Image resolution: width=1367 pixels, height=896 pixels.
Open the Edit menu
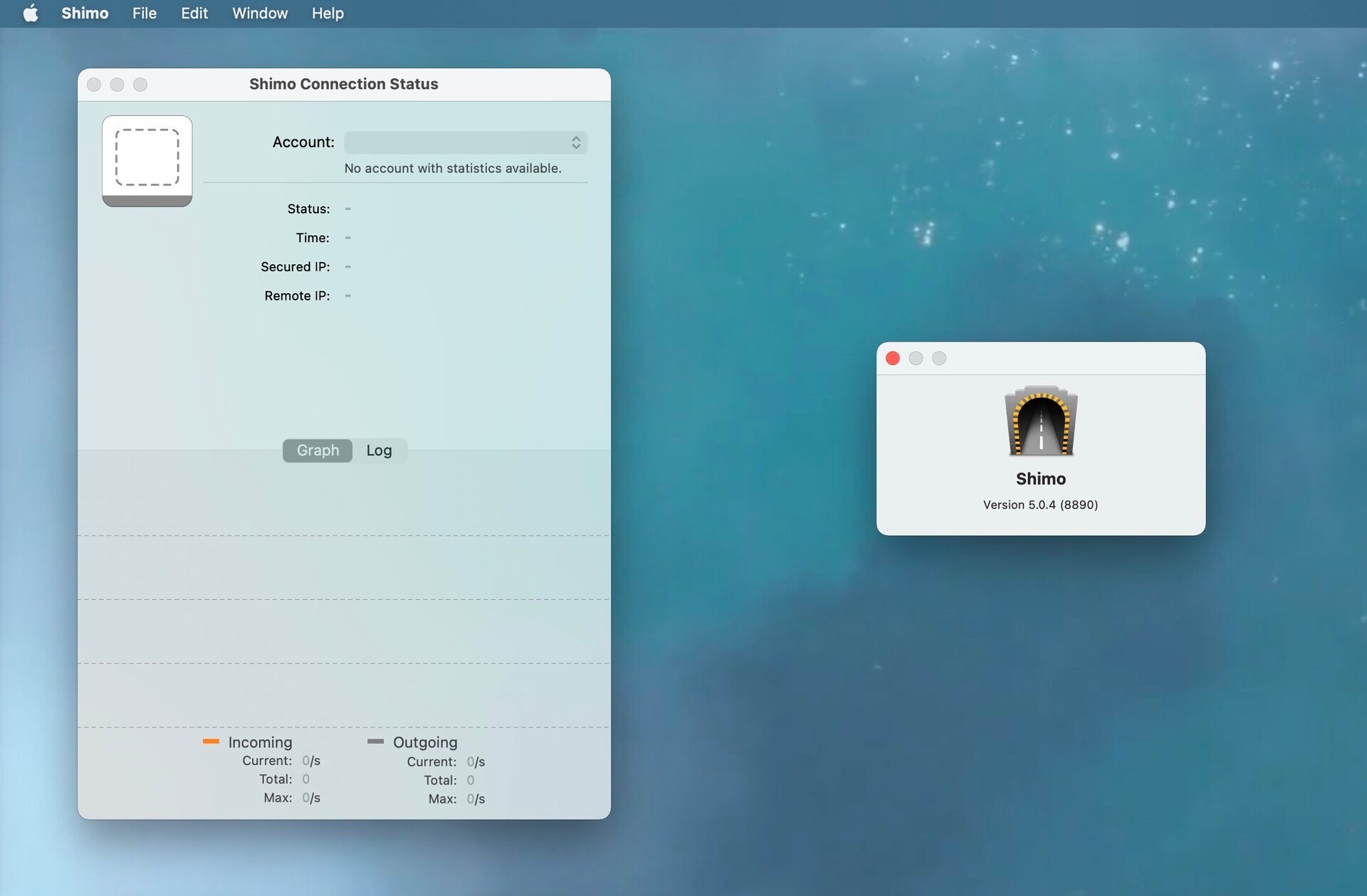pyautogui.click(x=194, y=13)
